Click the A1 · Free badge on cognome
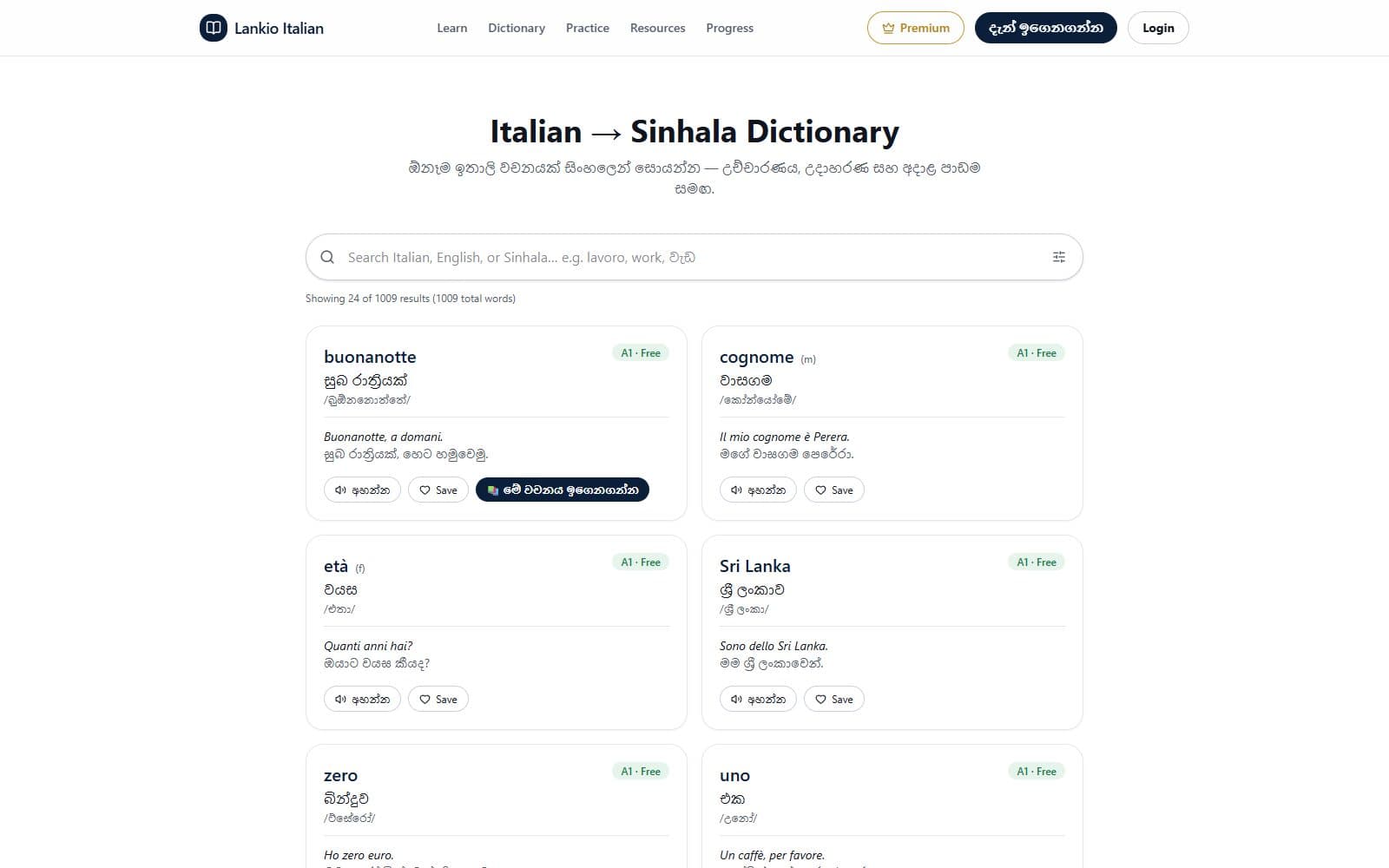Screen dimensions: 1389x868 1037,353
